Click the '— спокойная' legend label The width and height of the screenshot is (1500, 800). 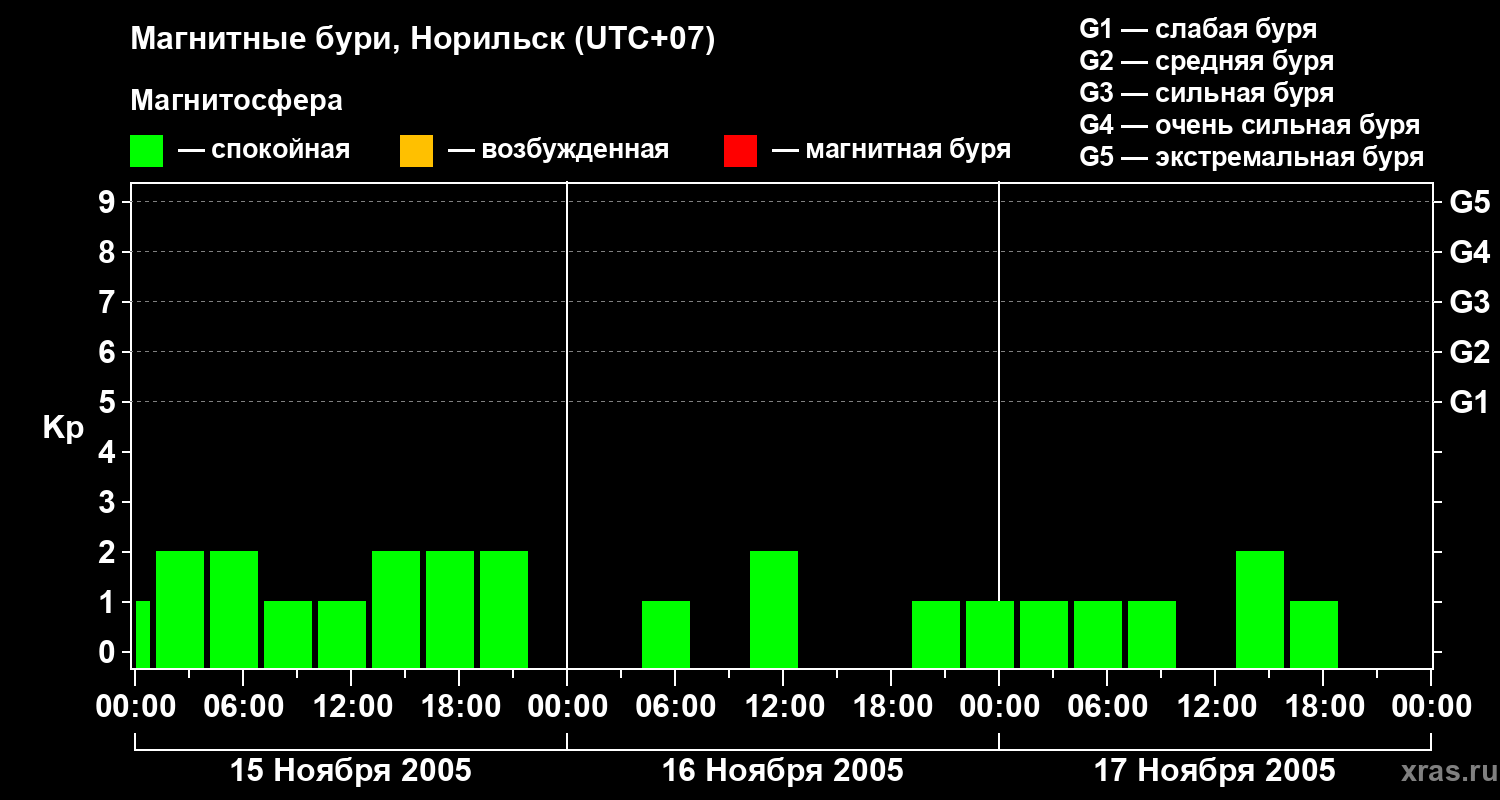(x=264, y=151)
